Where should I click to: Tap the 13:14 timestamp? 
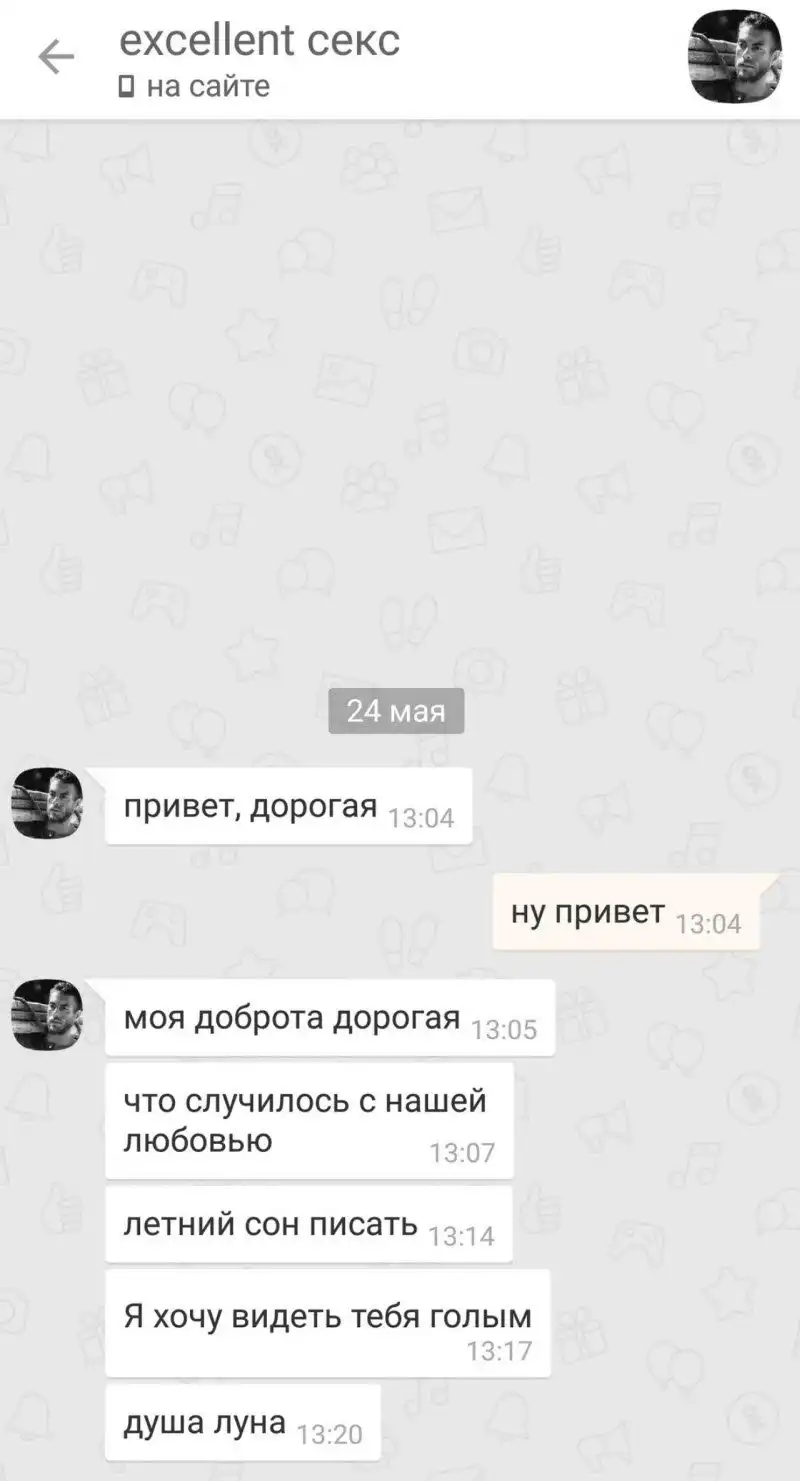(462, 1236)
